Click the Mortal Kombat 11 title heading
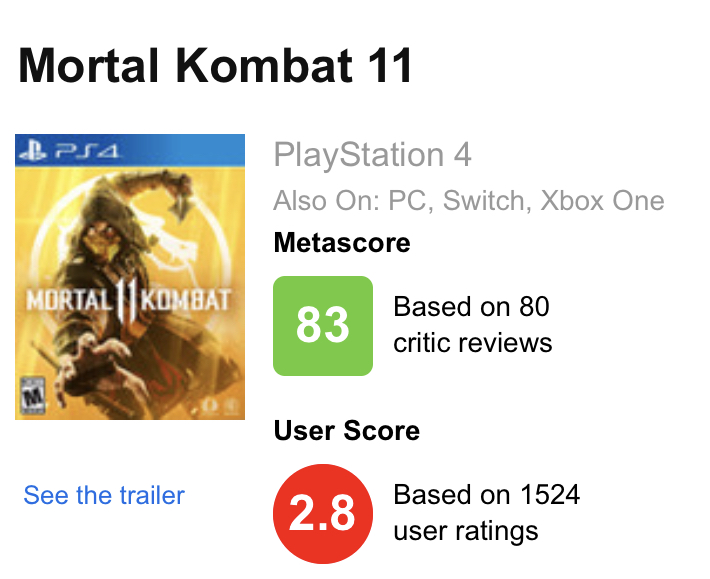The height and width of the screenshot is (579, 710). click(215, 66)
